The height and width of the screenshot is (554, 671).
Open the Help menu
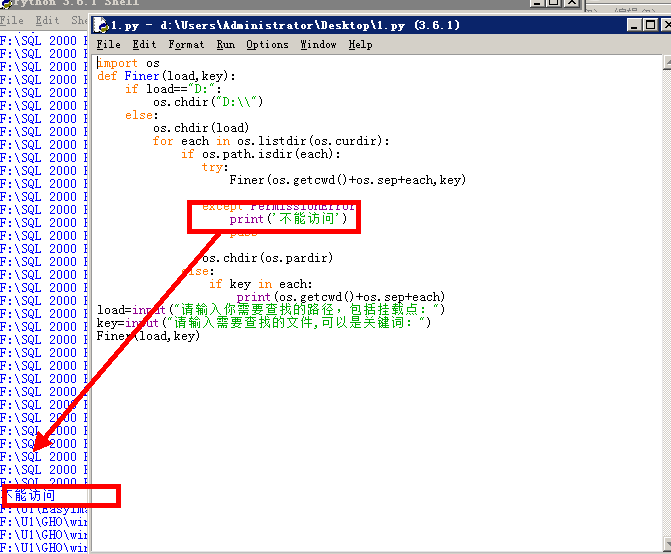click(360, 44)
